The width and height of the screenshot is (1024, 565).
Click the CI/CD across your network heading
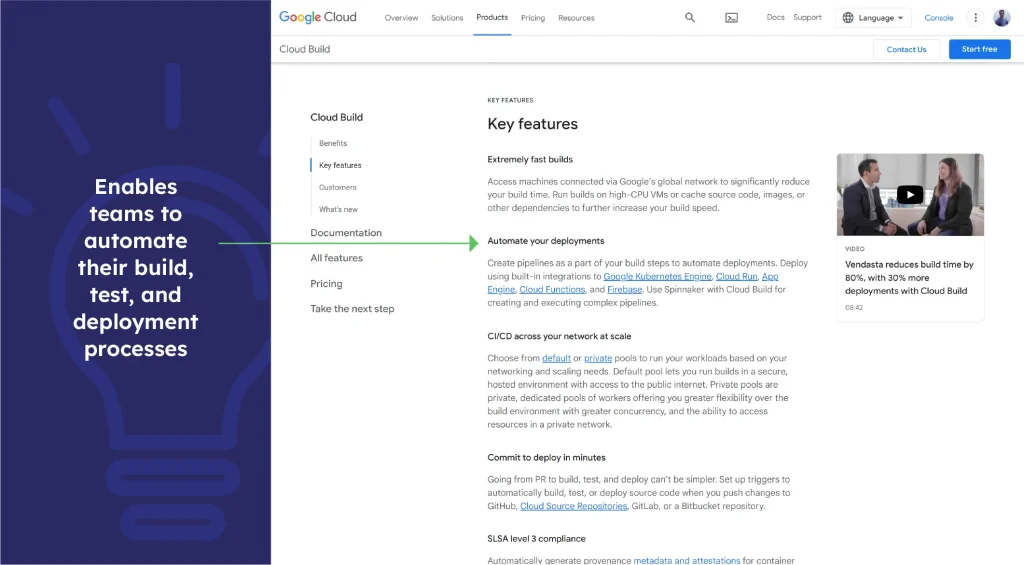click(x=559, y=336)
